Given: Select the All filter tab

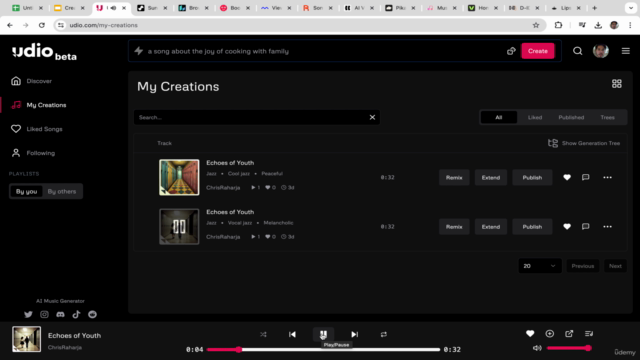Looking at the screenshot, I should [499, 117].
